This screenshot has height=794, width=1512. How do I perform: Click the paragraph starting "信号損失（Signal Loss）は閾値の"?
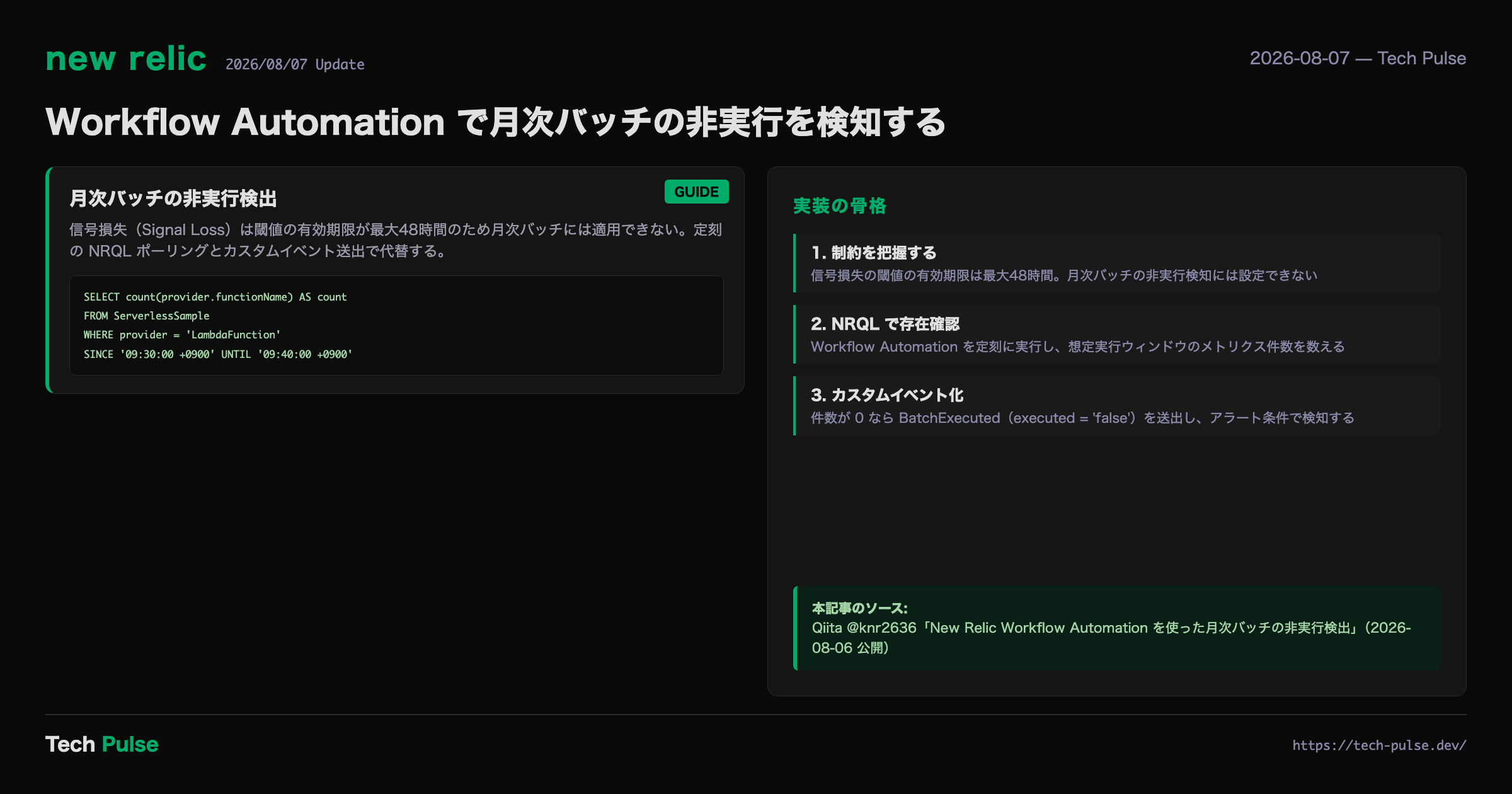(x=396, y=240)
